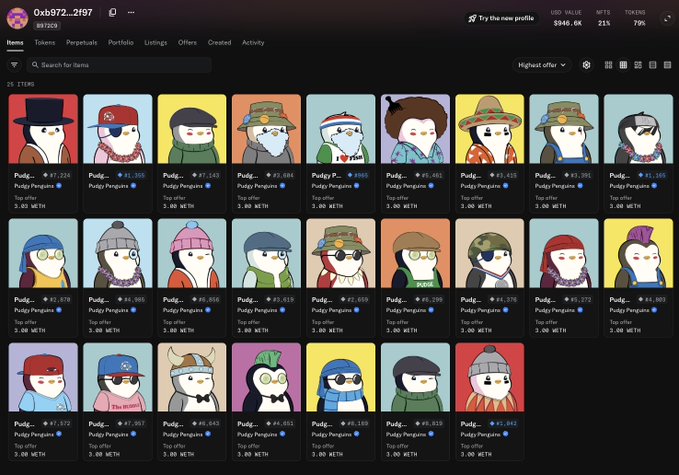This screenshot has width=679, height=475.
Task: Click the 79% Tokens stat
Action: point(639,23)
